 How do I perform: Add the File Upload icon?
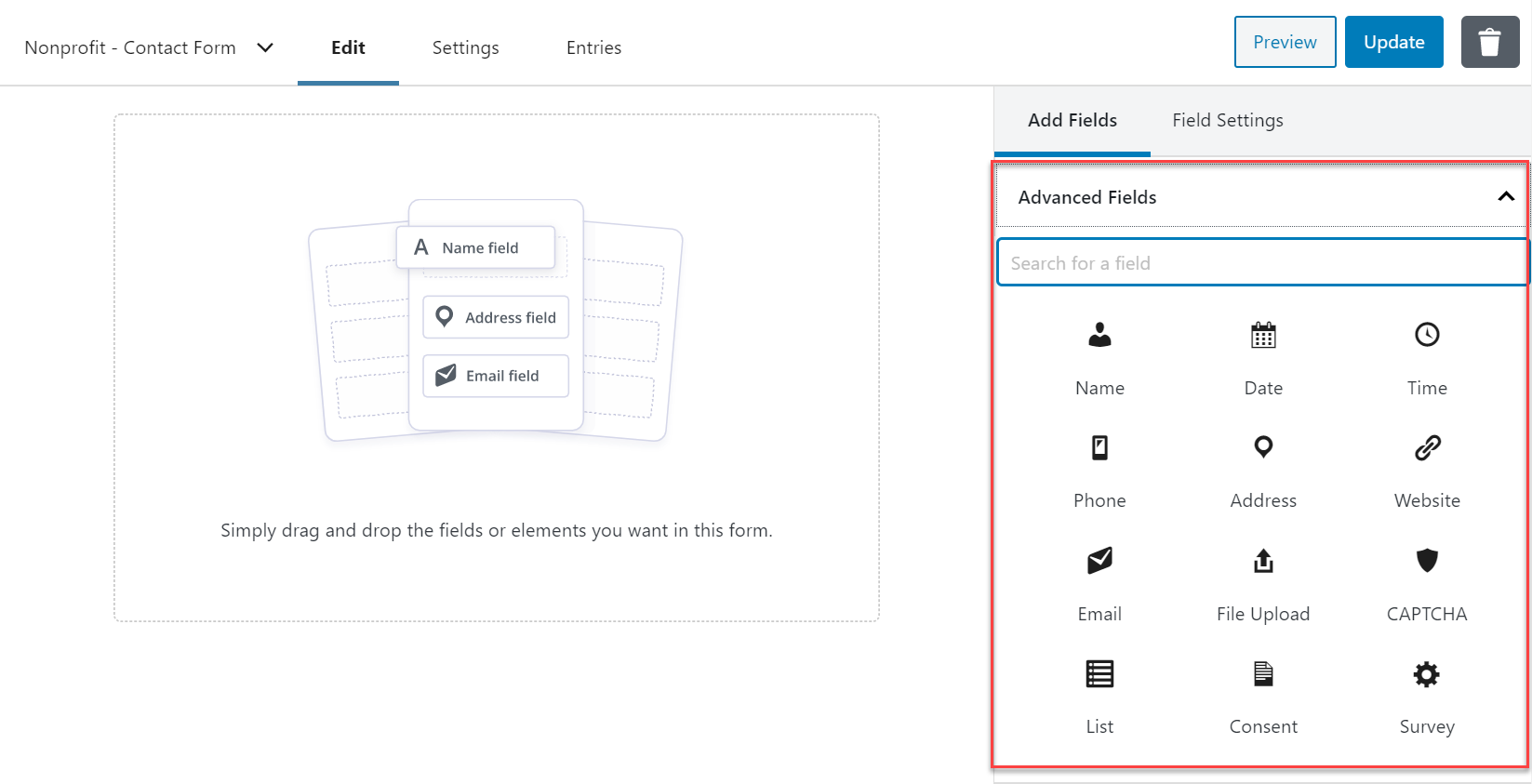1263,561
